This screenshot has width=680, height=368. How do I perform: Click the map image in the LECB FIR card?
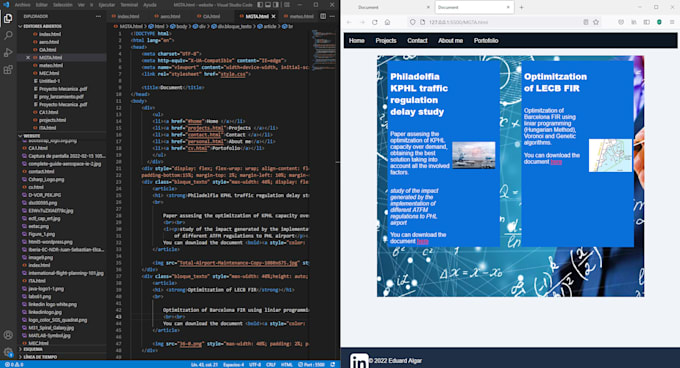[x=610, y=155]
